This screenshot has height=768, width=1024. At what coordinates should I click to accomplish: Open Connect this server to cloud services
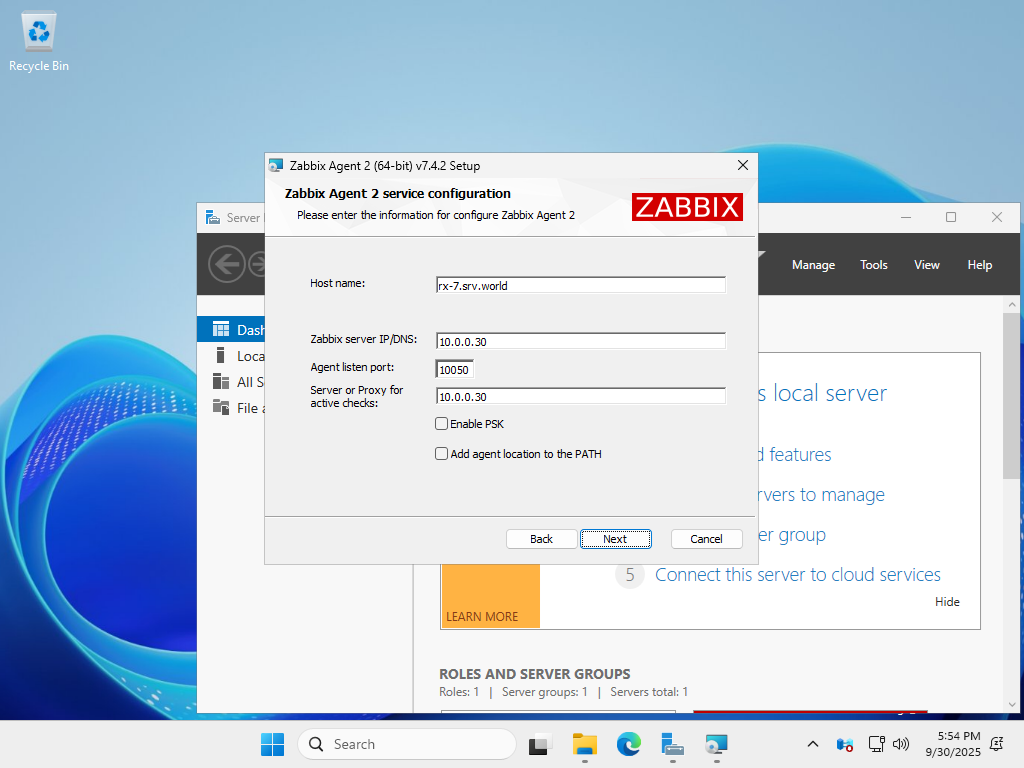797,575
